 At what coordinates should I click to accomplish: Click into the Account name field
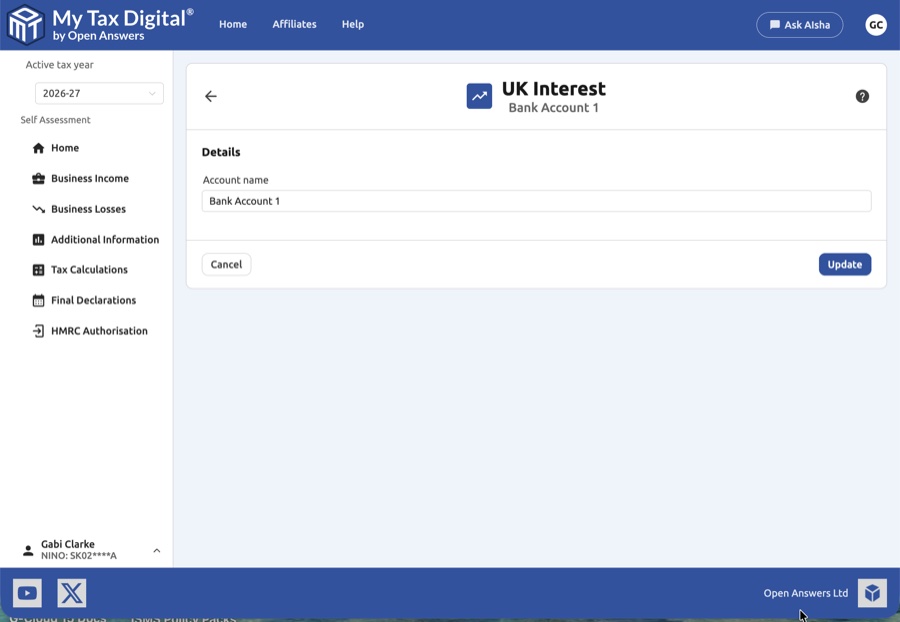pos(536,201)
